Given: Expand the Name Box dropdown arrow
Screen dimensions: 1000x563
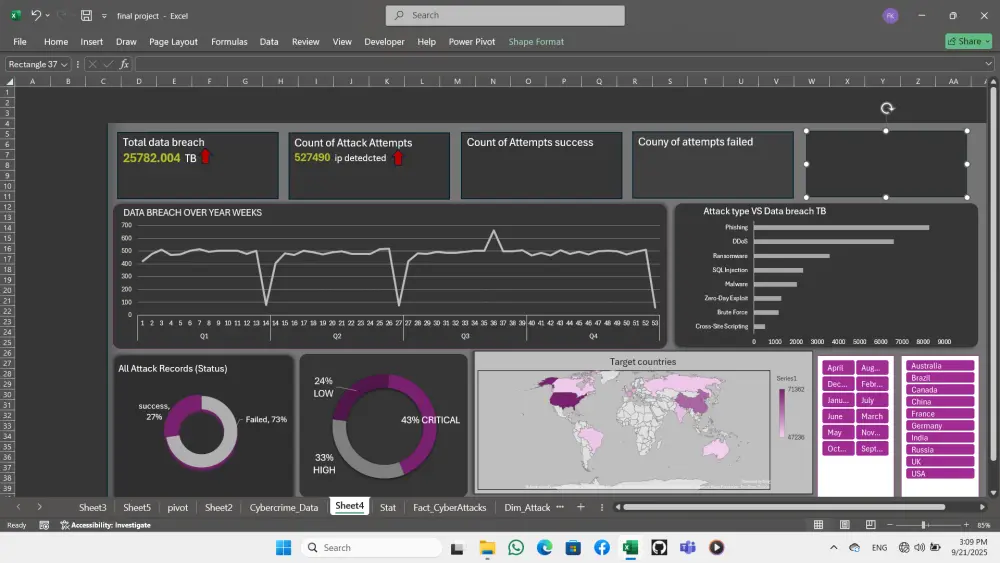Looking at the screenshot, I should [64, 64].
